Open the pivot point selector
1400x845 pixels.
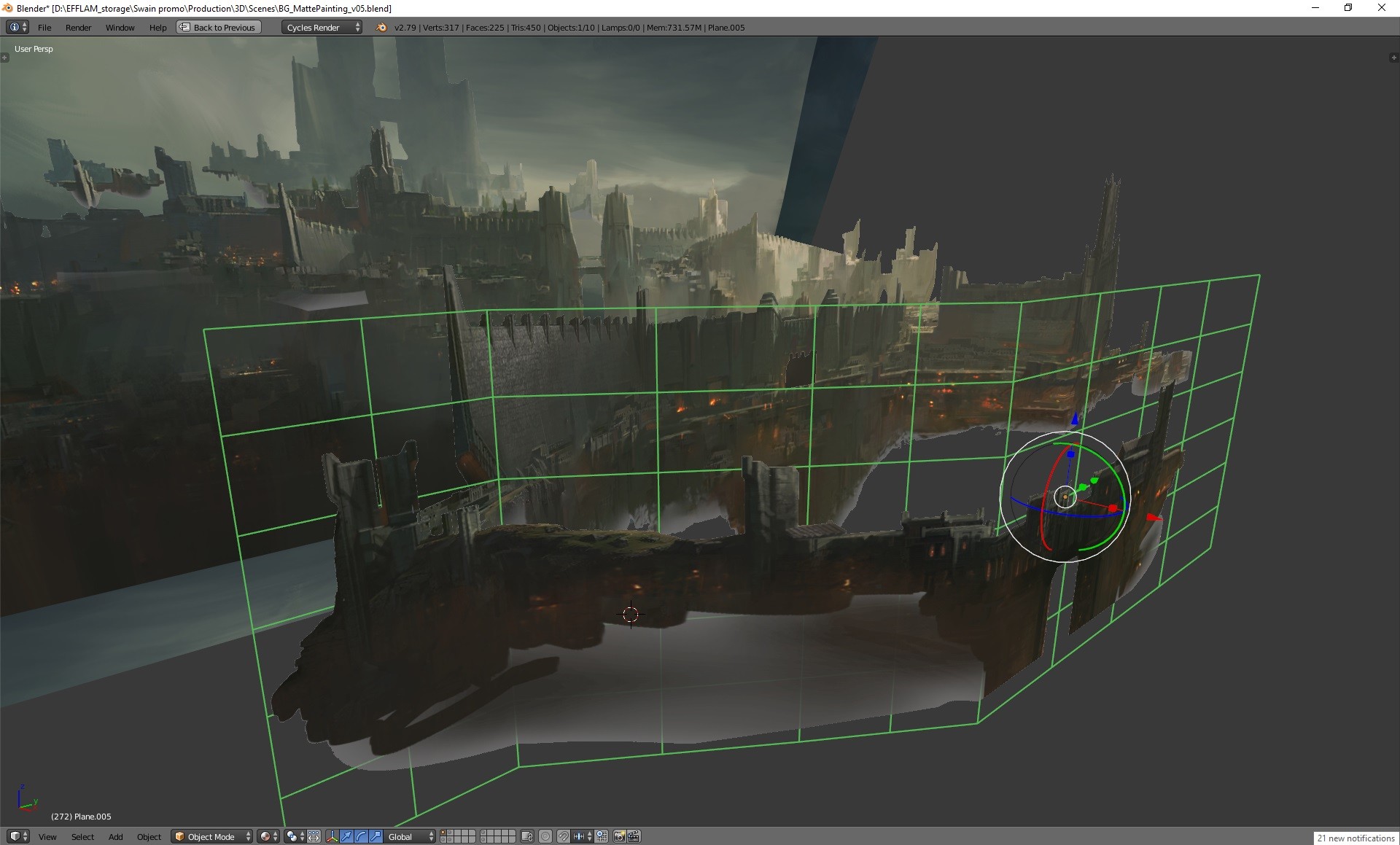(295, 836)
